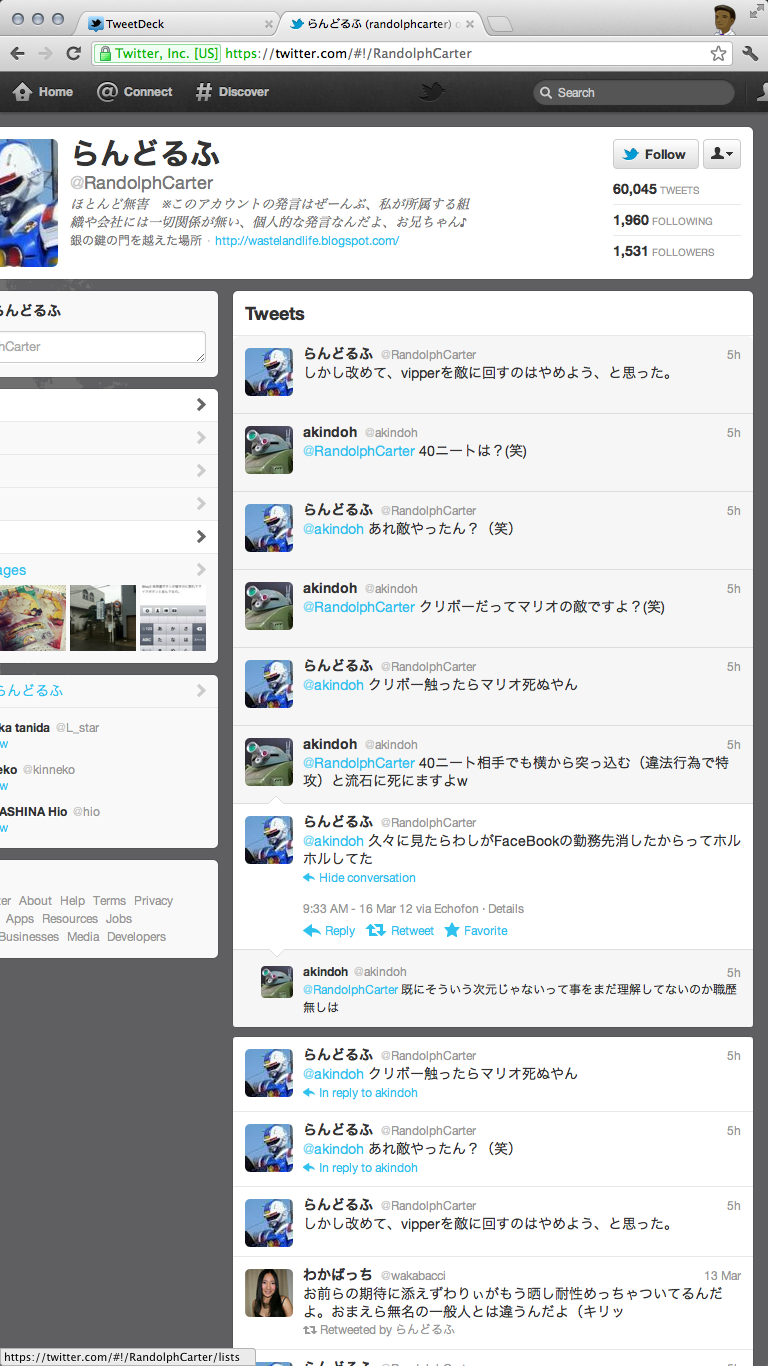
Task: Open akindoh's avatar on the 40ニートは tweet
Action: tap(269, 450)
